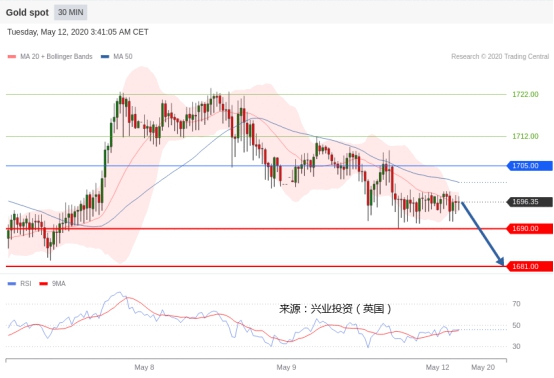Click the 'MA 20 + Bollinger Bands' legend label
The height and width of the screenshot is (378, 554).
pyautogui.click(x=56, y=57)
